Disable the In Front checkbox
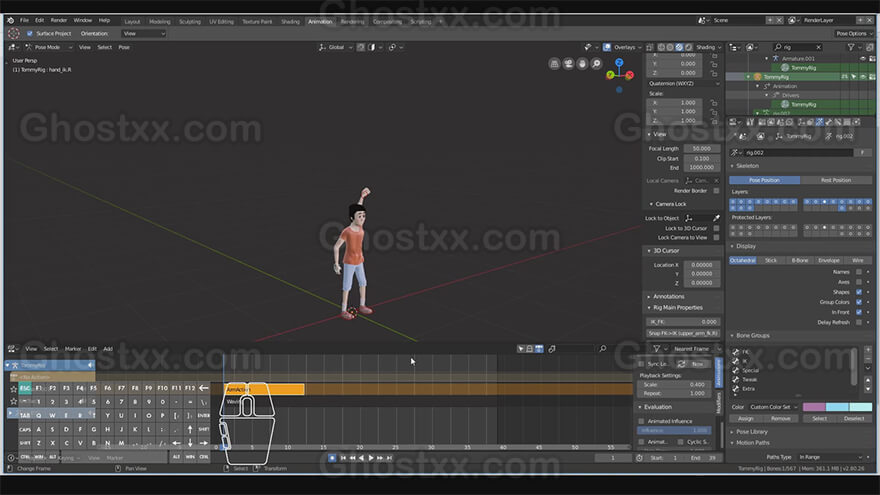The height and width of the screenshot is (495, 880). tap(859, 312)
